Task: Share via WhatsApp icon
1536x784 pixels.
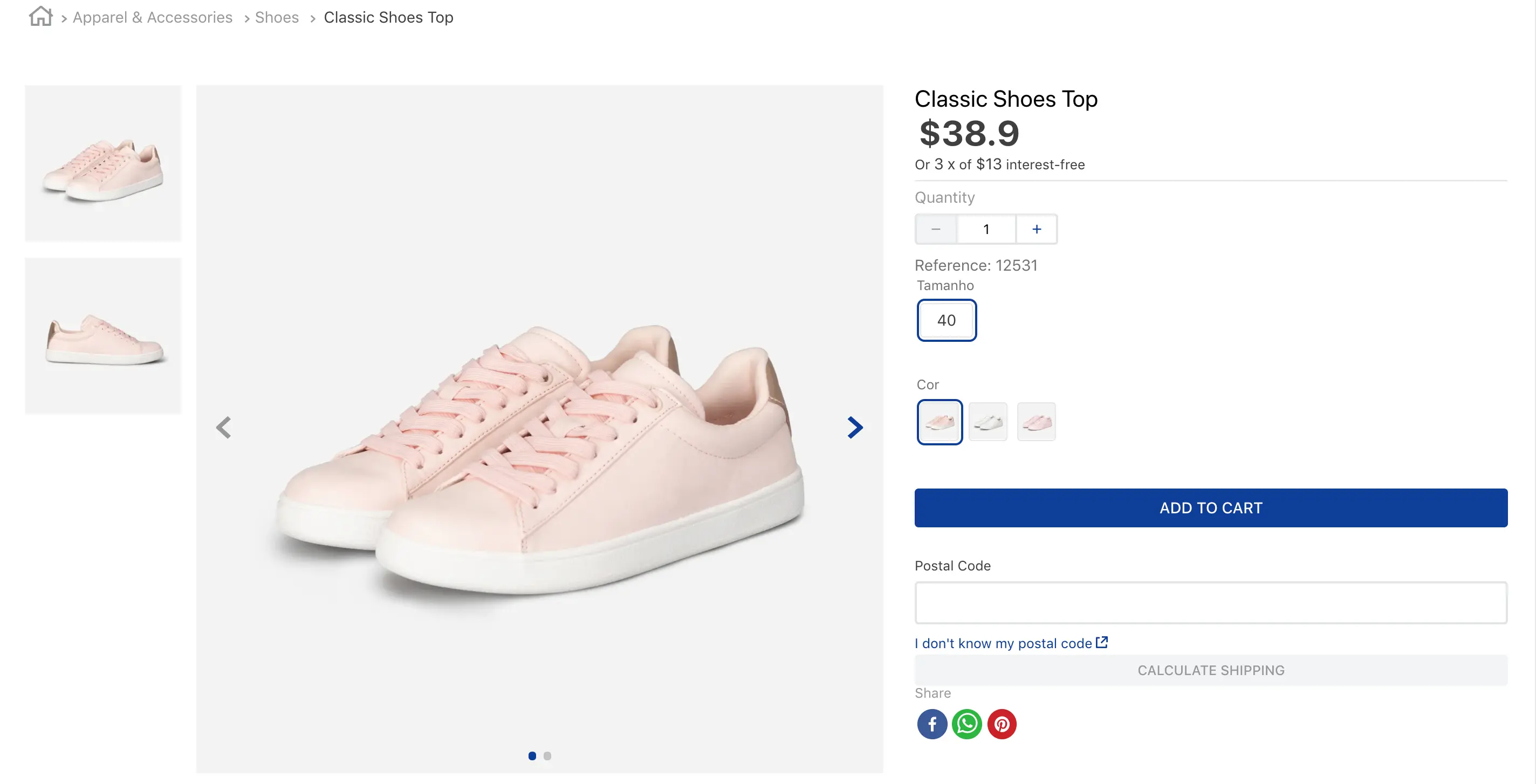Action: (966, 724)
